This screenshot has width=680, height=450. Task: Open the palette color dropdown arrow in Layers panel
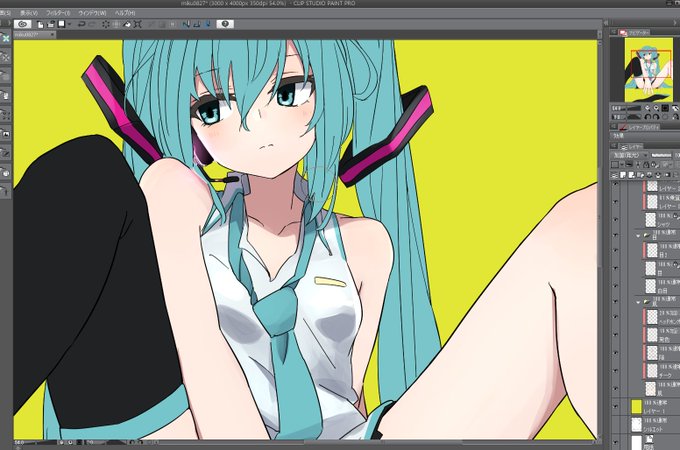[x=622, y=165]
